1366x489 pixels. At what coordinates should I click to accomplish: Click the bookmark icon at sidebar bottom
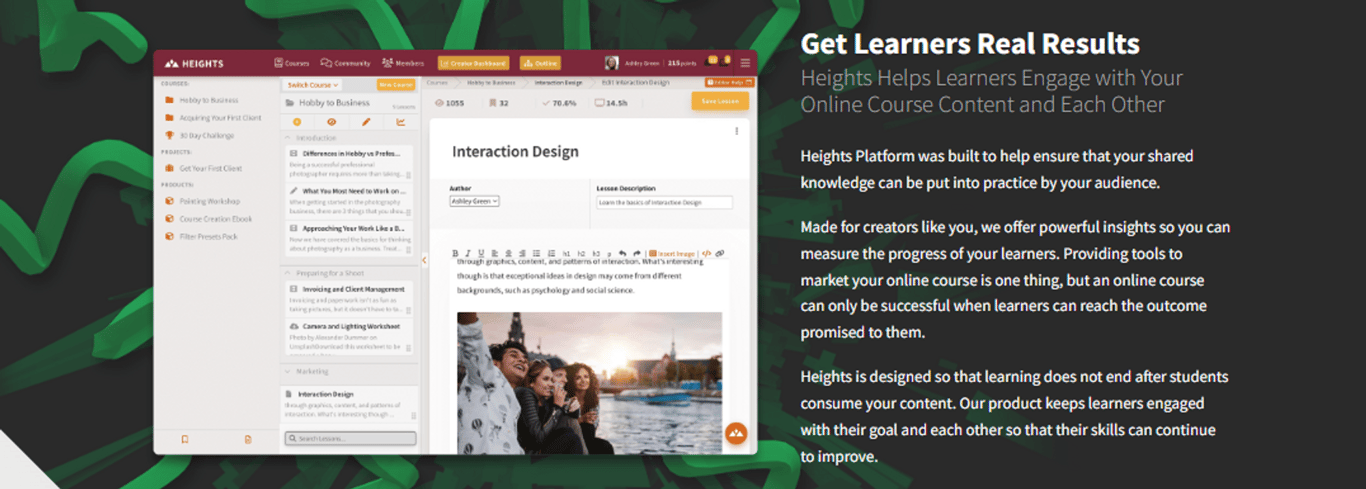tap(185, 439)
